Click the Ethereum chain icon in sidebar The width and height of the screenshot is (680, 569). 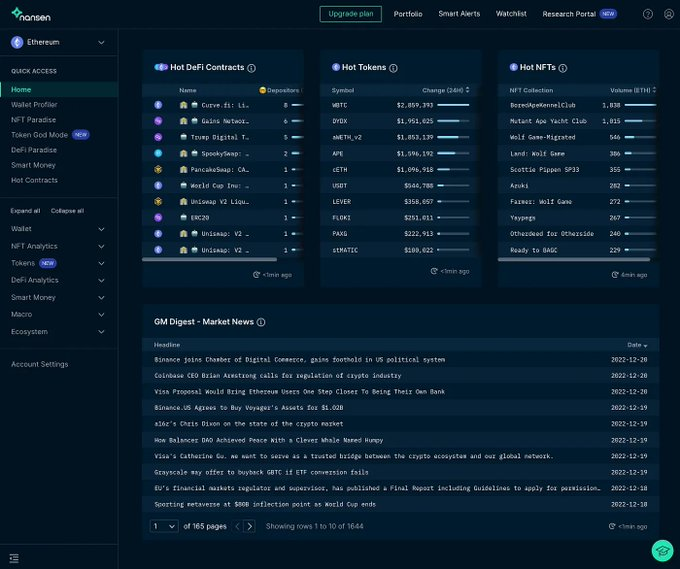[x=17, y=42]
